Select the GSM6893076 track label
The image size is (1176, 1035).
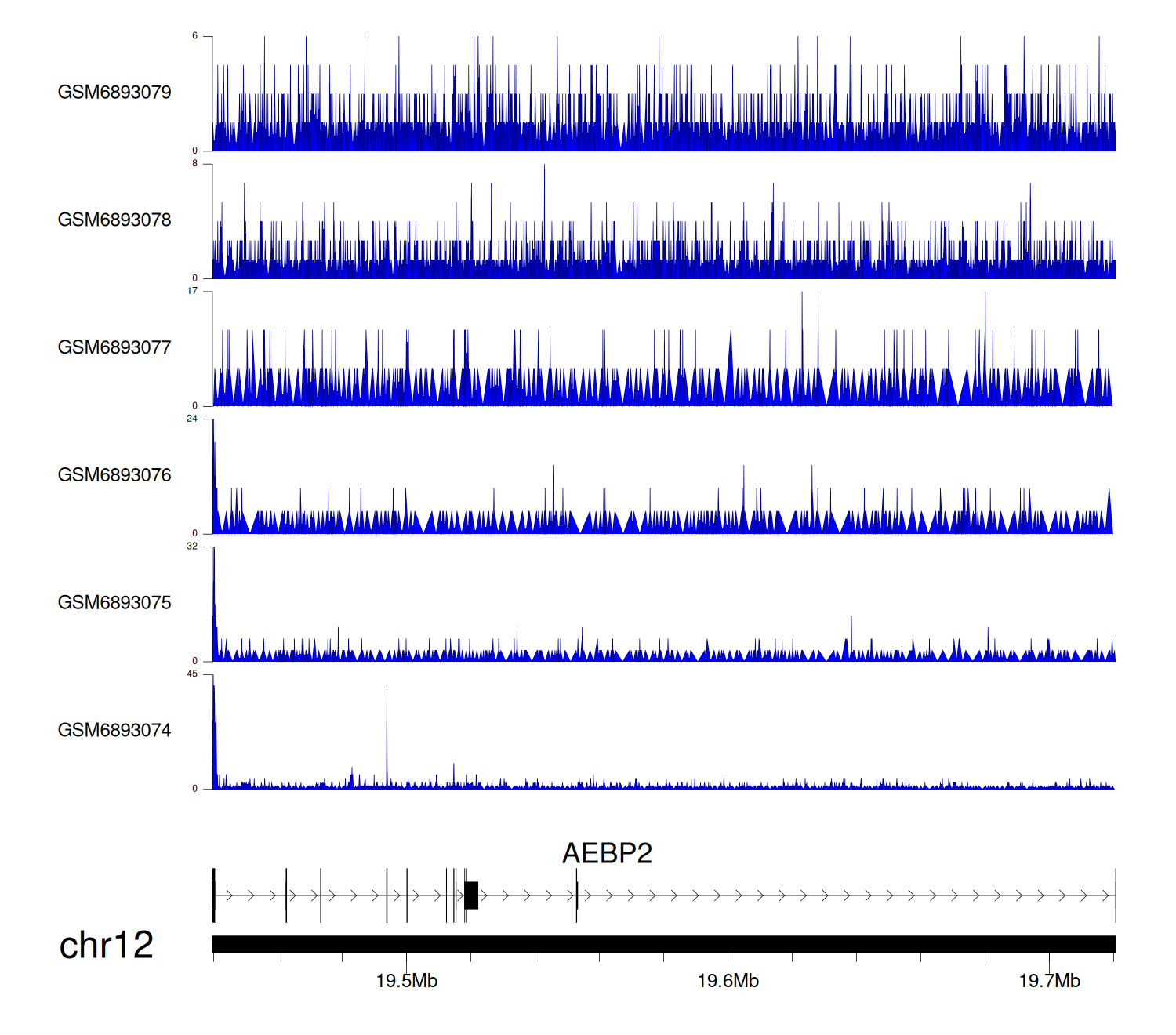click(114, 475)
